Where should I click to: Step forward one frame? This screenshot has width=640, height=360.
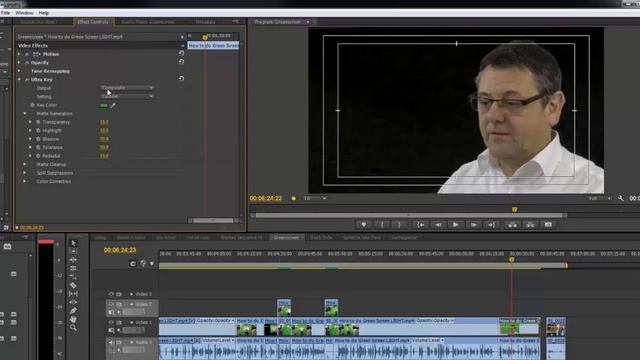pyautogui.click(x=473, y=224)
